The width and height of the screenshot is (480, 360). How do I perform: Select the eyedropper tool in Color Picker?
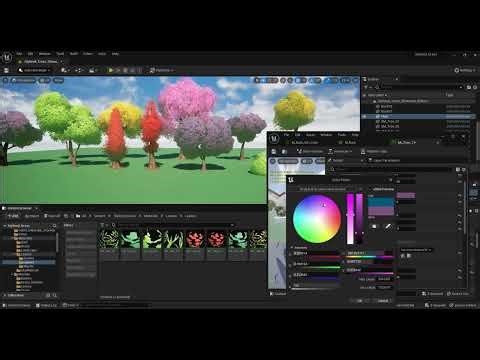click(x=388, y=227)
